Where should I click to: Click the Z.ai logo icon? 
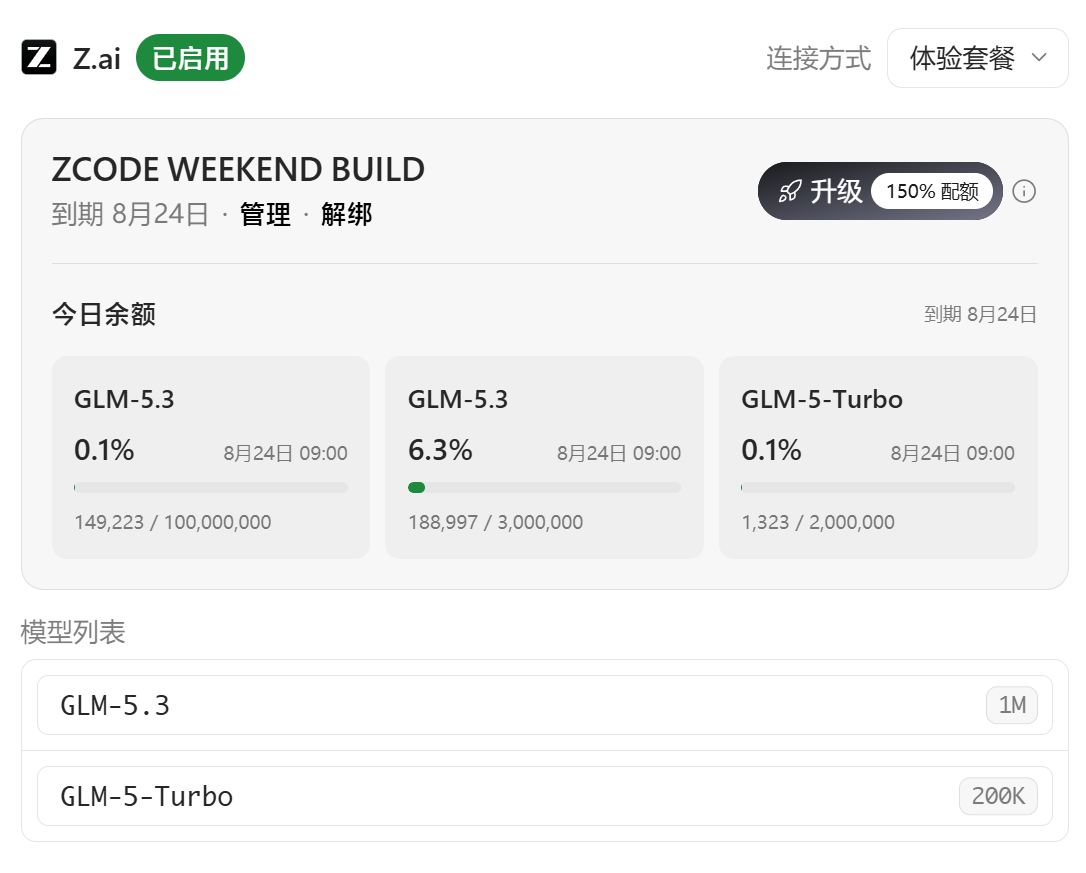(x=39, y=57)
